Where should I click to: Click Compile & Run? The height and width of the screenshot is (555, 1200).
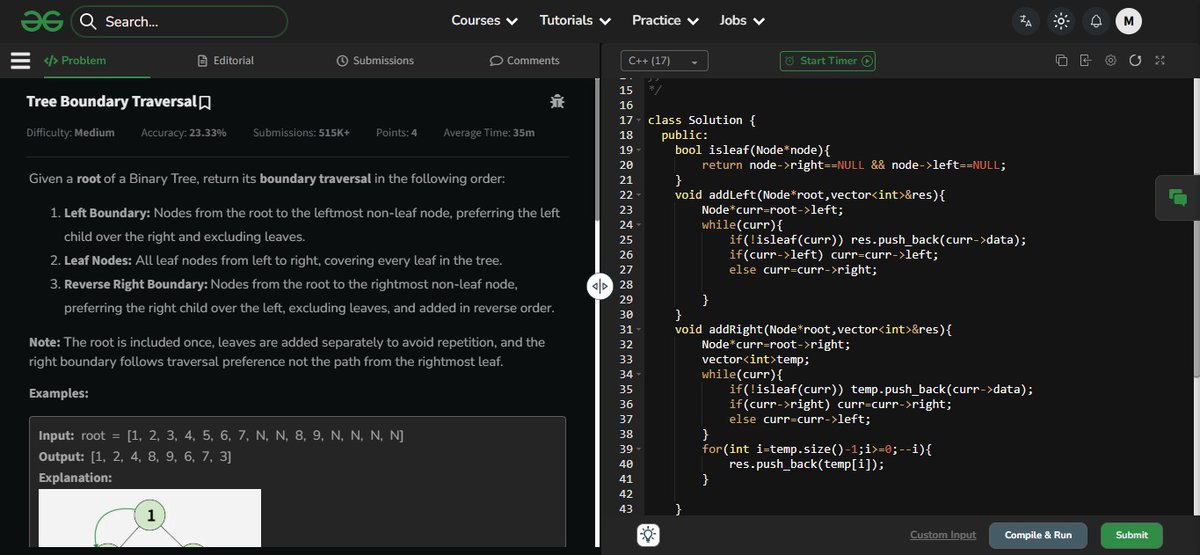1038,535
